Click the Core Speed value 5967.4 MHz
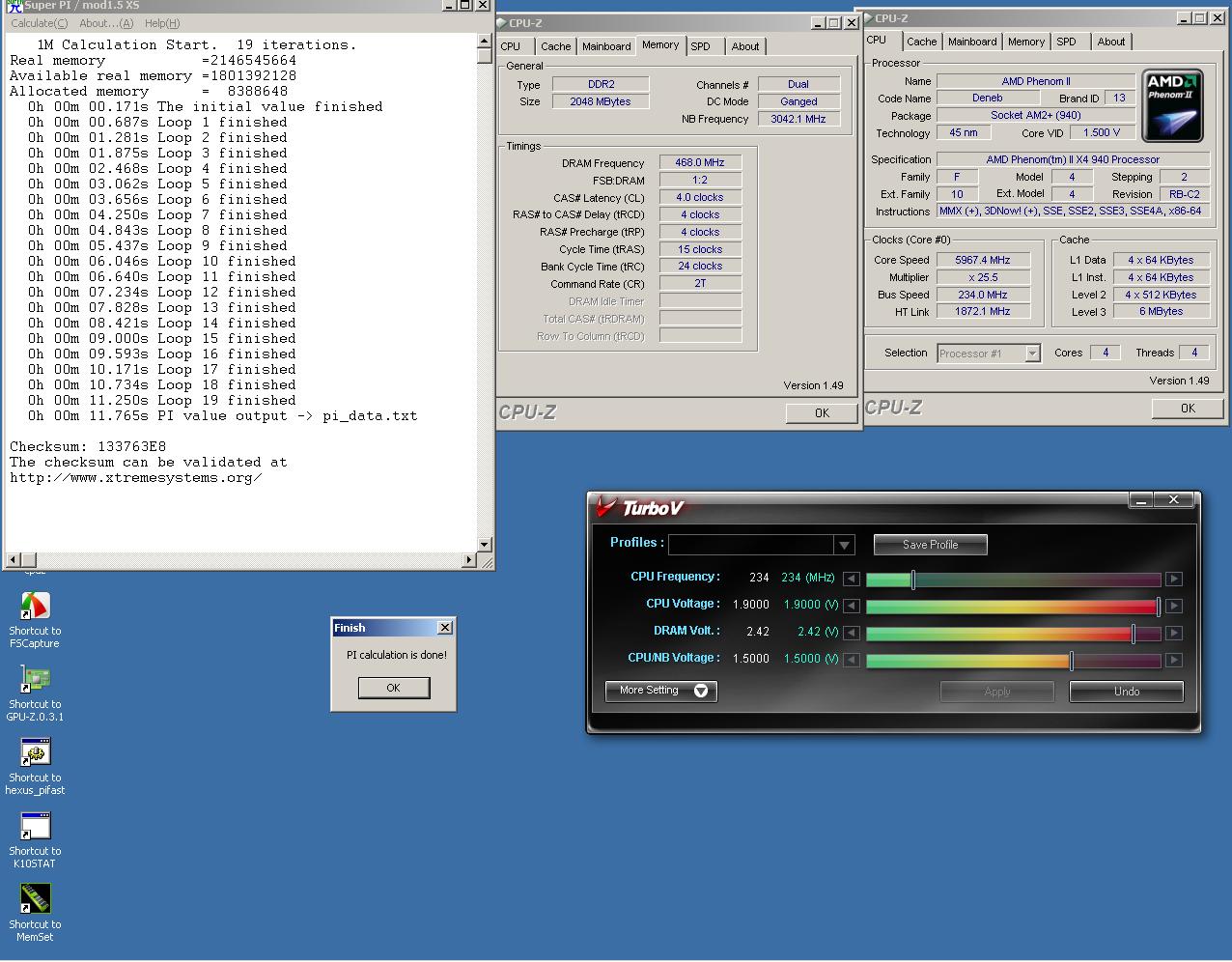 983,260
